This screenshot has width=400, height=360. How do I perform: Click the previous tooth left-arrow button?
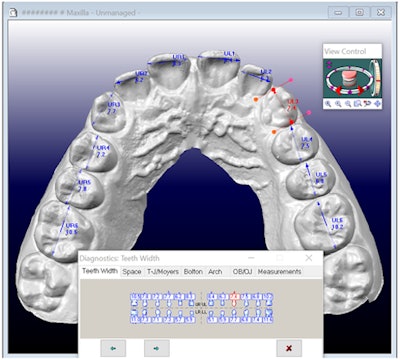tap(113, 348)
